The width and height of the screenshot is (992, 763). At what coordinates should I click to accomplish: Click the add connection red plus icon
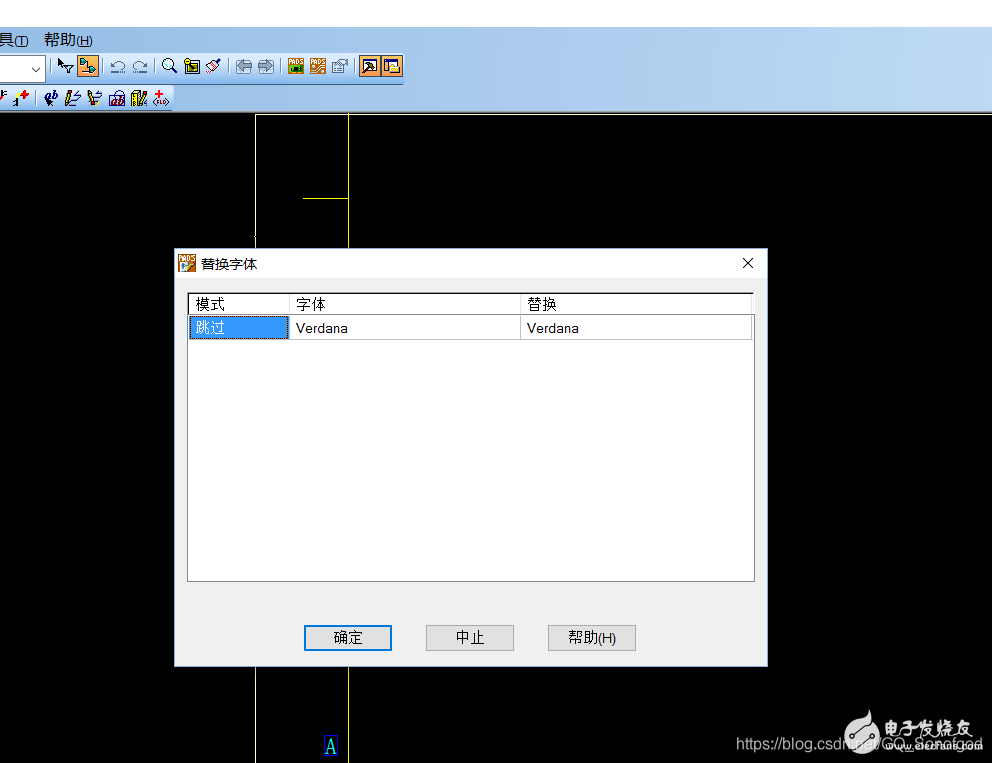[21, 98]
